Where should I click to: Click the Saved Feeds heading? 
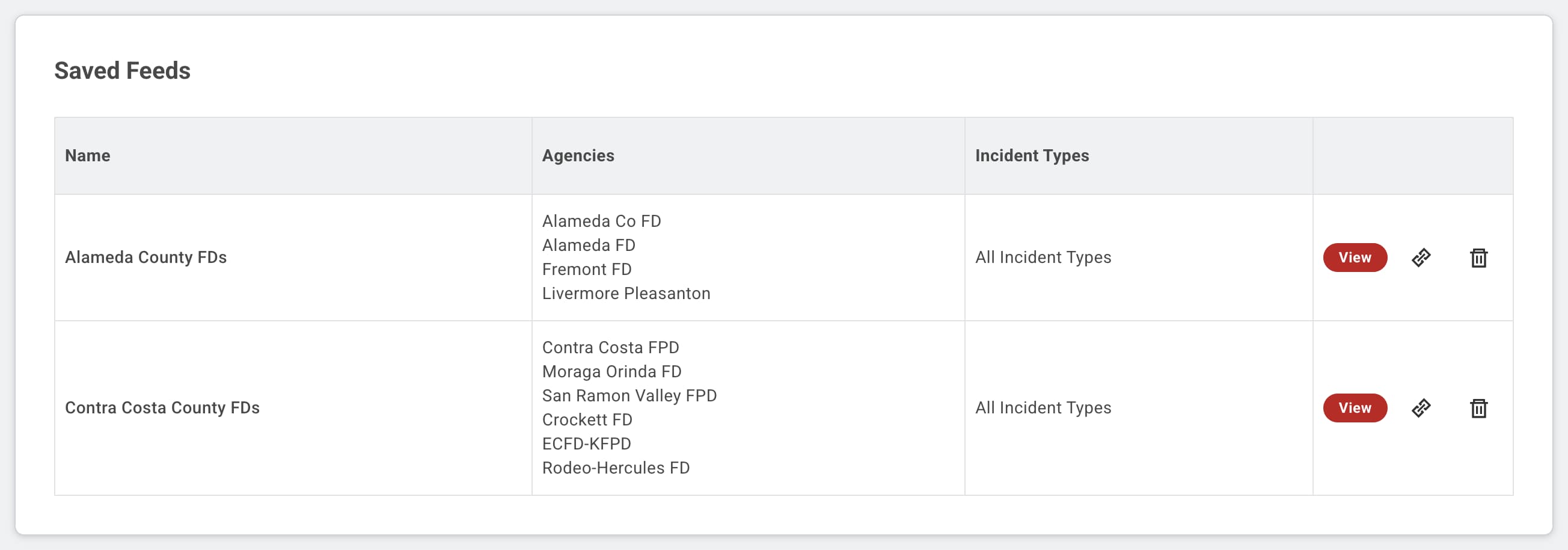point(122,70)
